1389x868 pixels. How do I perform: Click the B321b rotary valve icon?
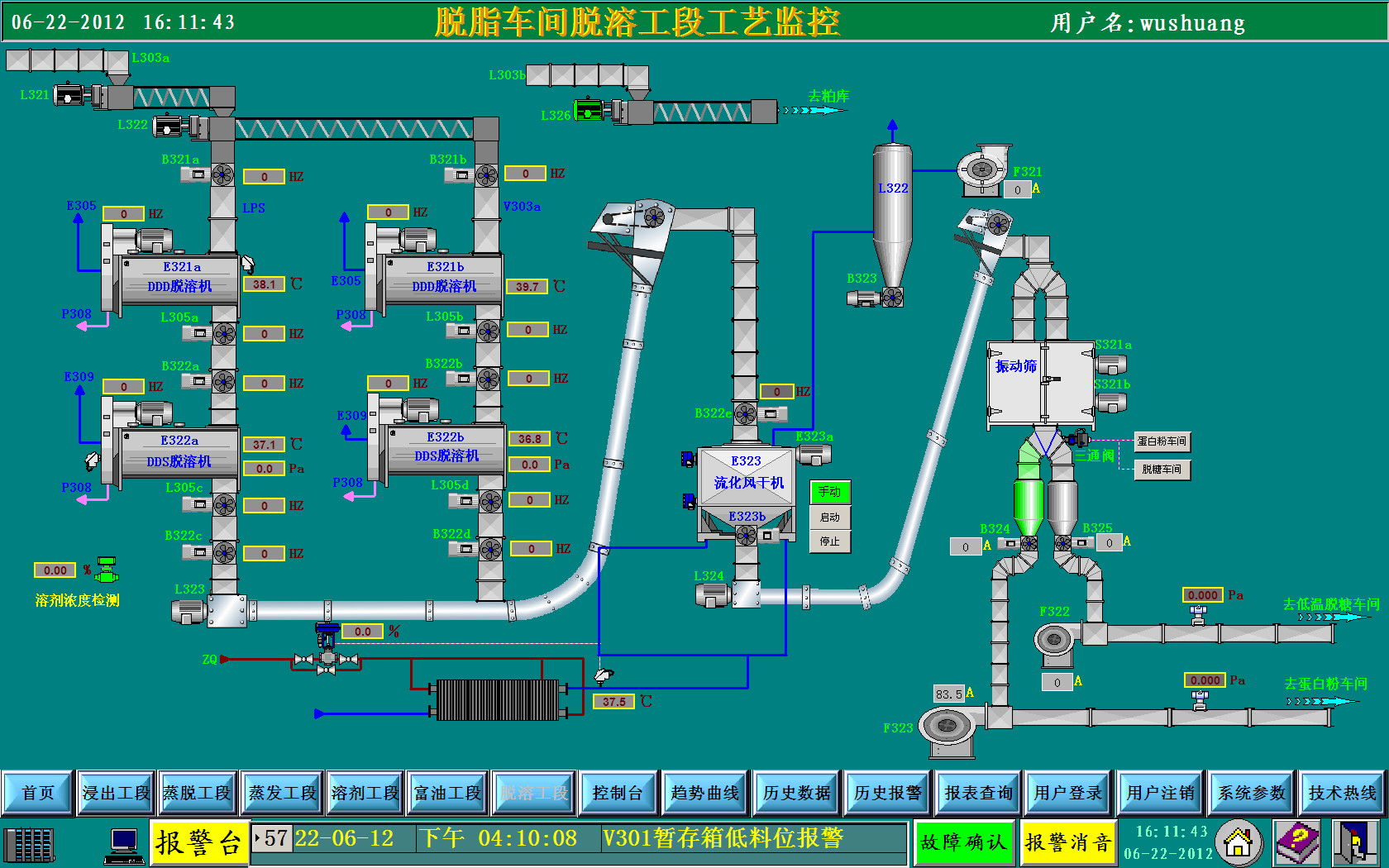click(x=486, y=175)
